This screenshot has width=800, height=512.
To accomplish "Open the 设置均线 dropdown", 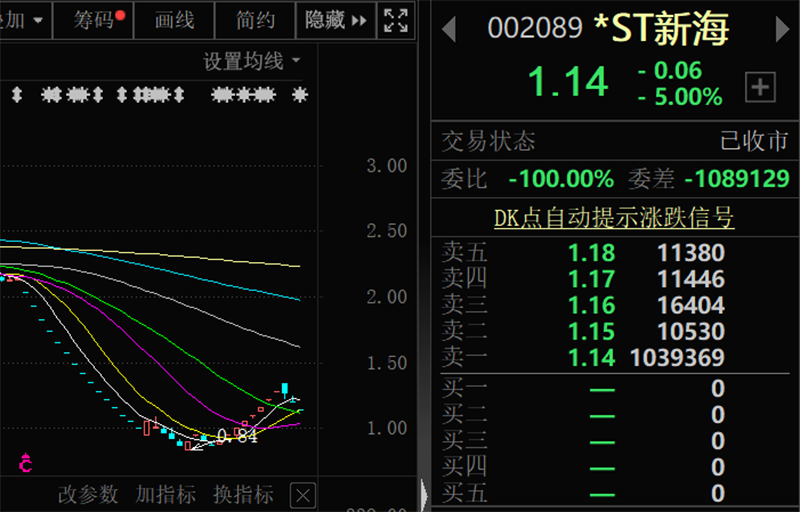I will (252, 62).
